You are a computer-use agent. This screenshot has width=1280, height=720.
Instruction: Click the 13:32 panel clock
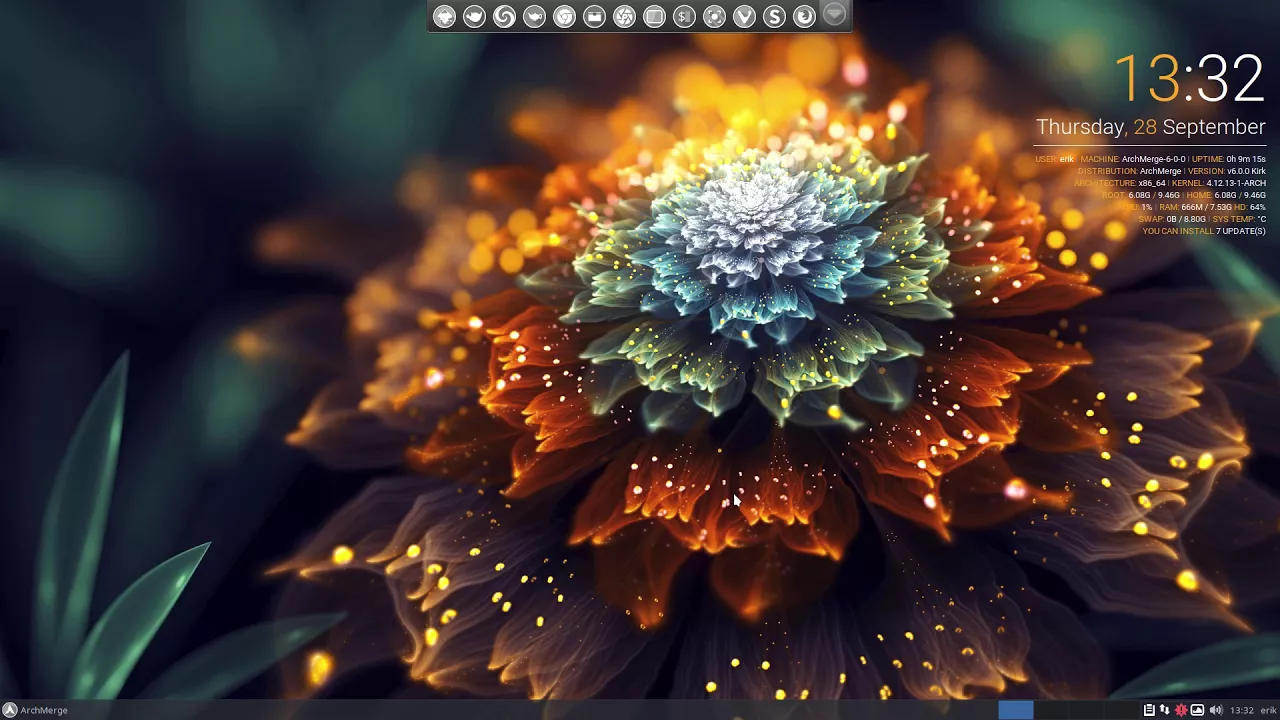[x=1242, y=710]
